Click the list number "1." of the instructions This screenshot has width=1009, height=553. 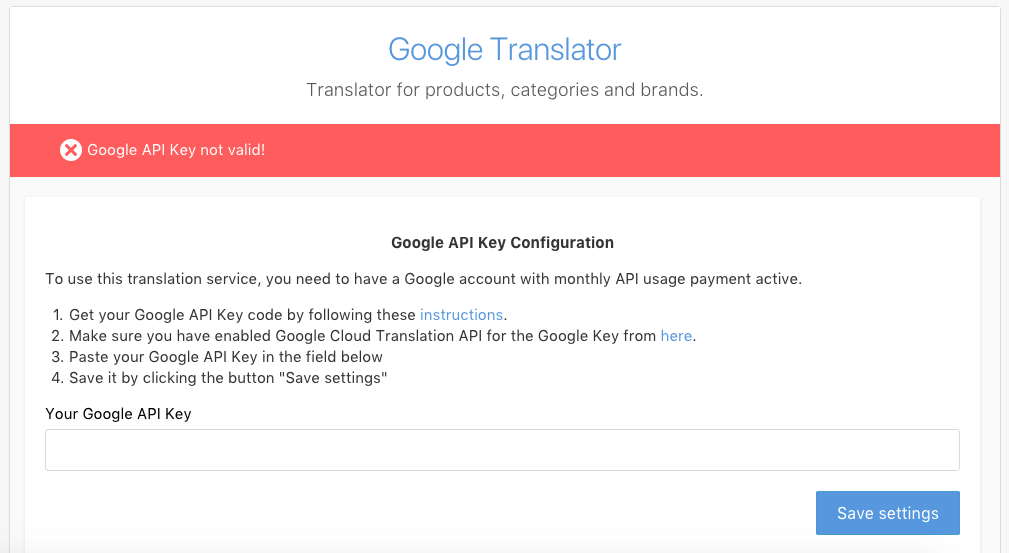[57, 314]
